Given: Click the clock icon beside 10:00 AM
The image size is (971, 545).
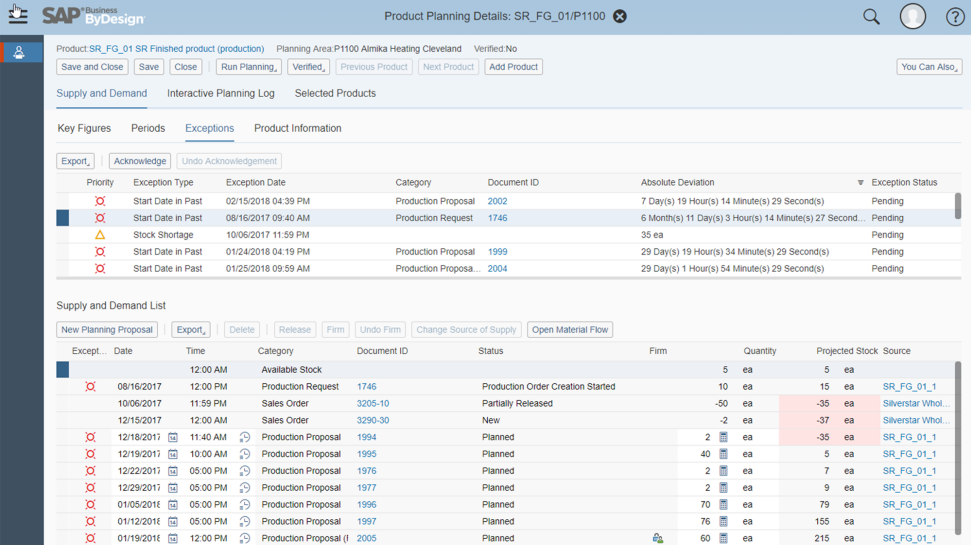Looking at the screenshot, I should pos(245,455).
